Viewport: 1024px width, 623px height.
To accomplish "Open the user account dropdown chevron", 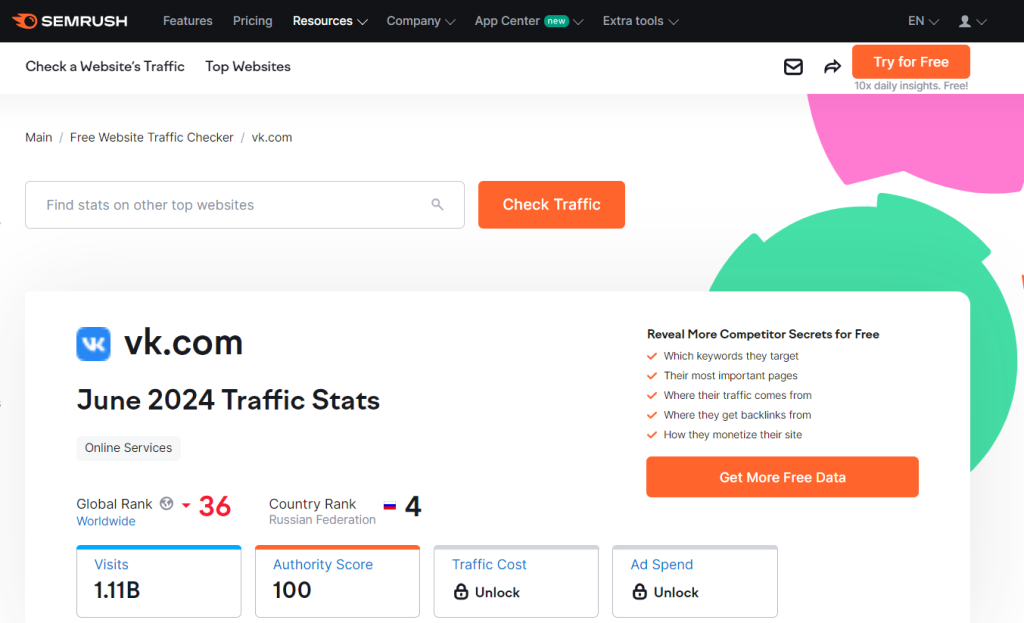I will point(981,22).
